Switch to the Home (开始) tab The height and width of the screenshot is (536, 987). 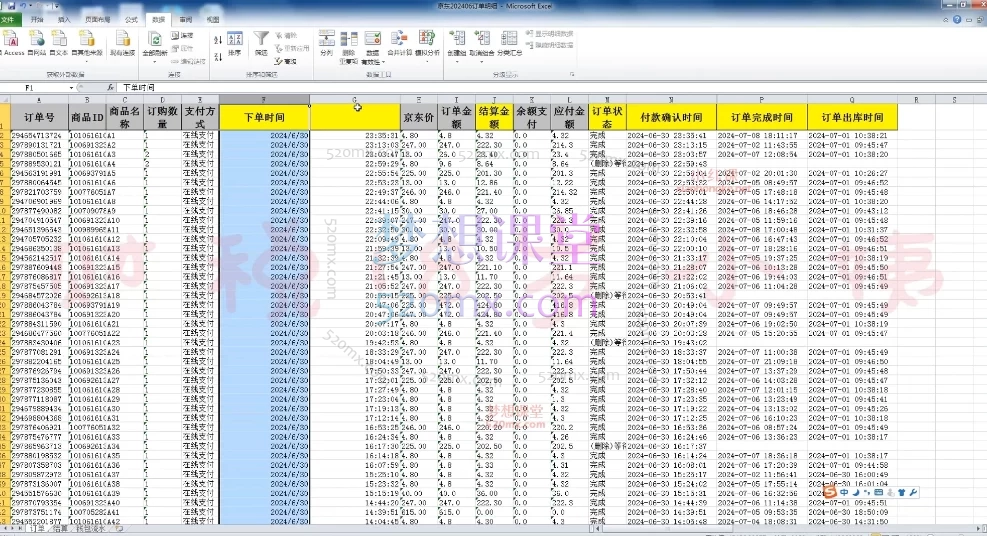pos(37,20)
